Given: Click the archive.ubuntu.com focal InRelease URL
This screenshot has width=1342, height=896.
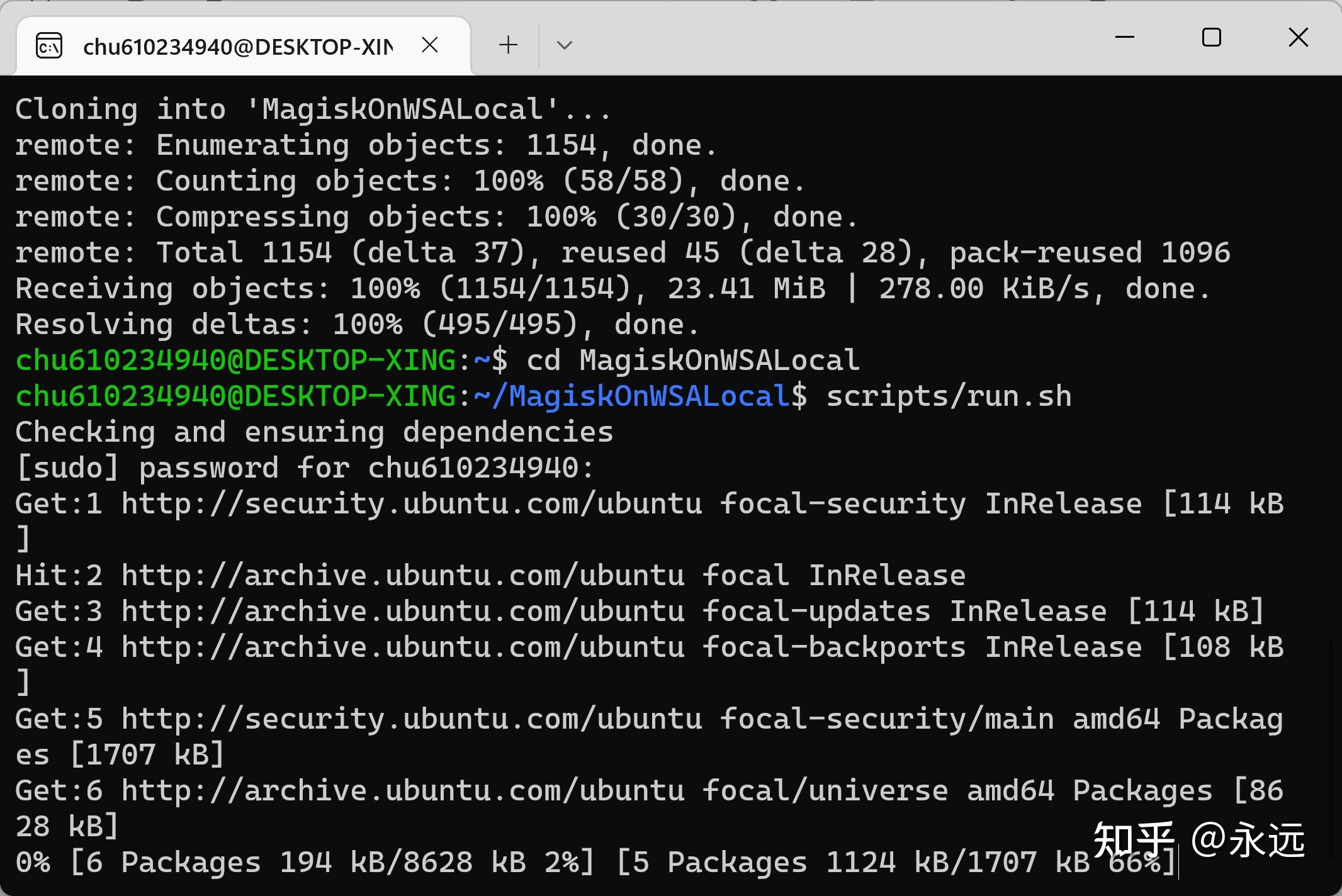Looking at the screenshot, I should 403,576.
